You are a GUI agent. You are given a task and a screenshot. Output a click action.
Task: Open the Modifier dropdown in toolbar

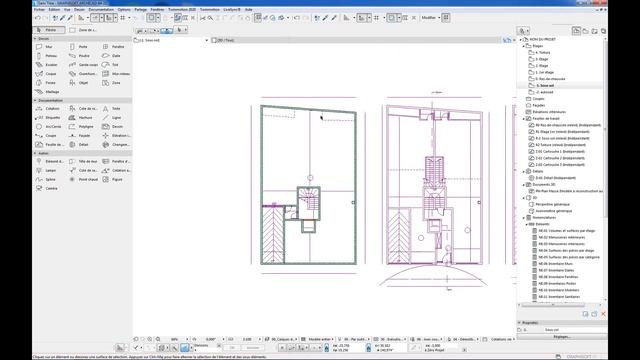click(431, 18)
